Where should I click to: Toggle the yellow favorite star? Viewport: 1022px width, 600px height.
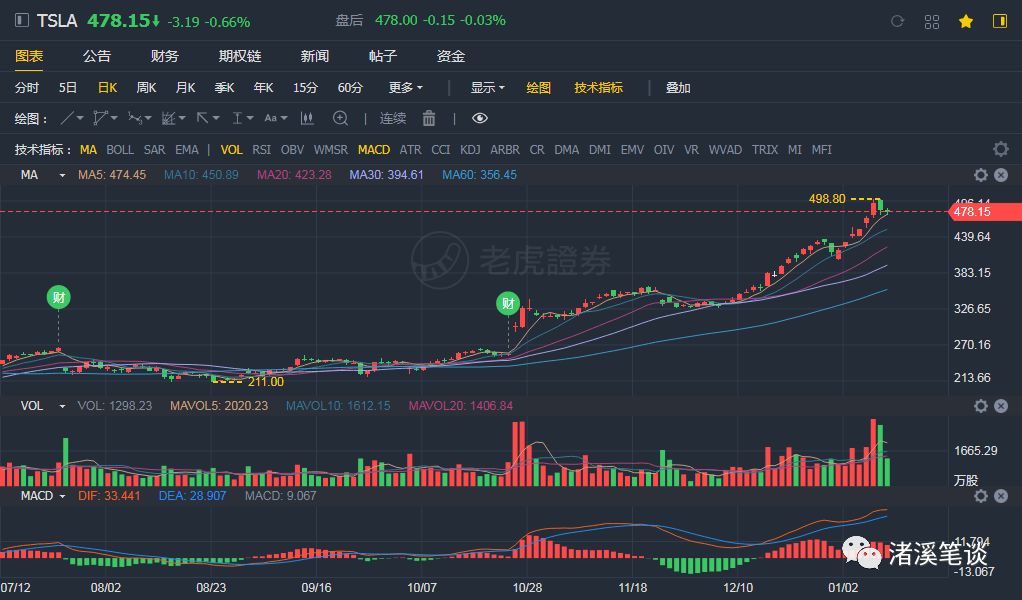pos(966,21)
